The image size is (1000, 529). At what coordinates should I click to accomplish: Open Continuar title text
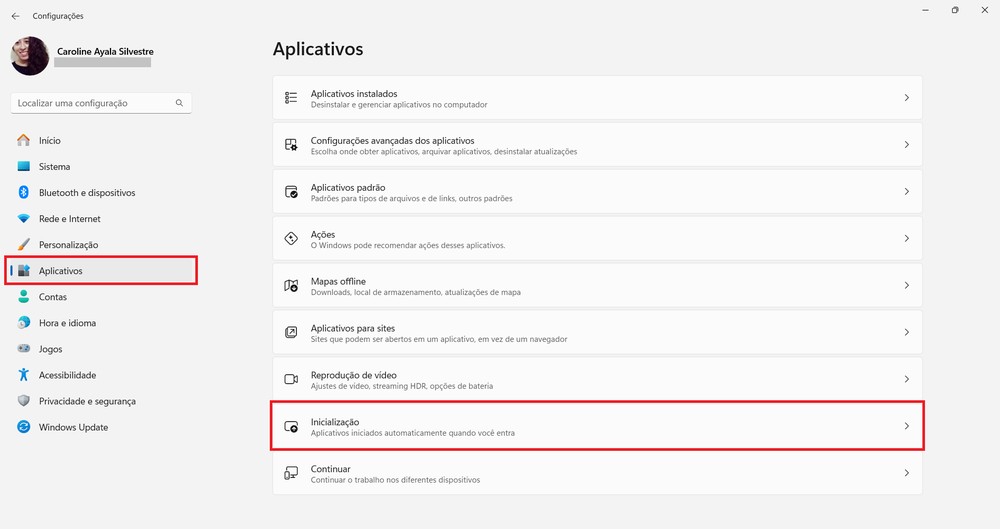(330, 469)
